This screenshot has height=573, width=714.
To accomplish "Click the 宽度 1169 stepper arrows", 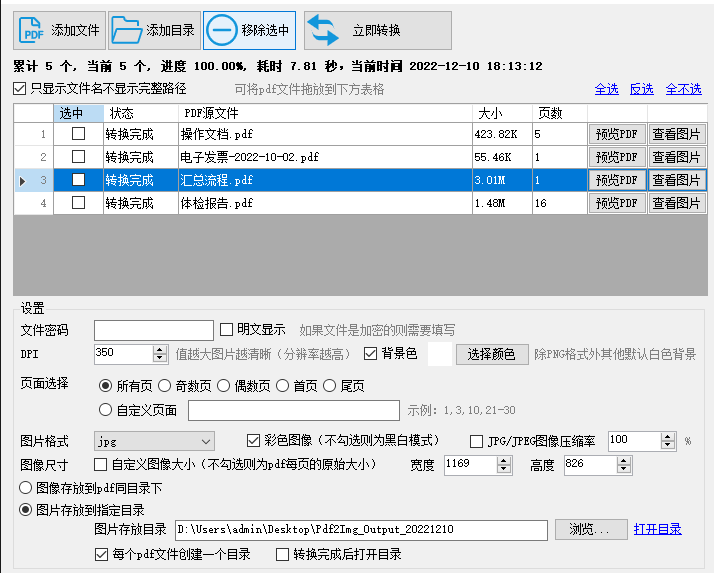I will (504, 465).
